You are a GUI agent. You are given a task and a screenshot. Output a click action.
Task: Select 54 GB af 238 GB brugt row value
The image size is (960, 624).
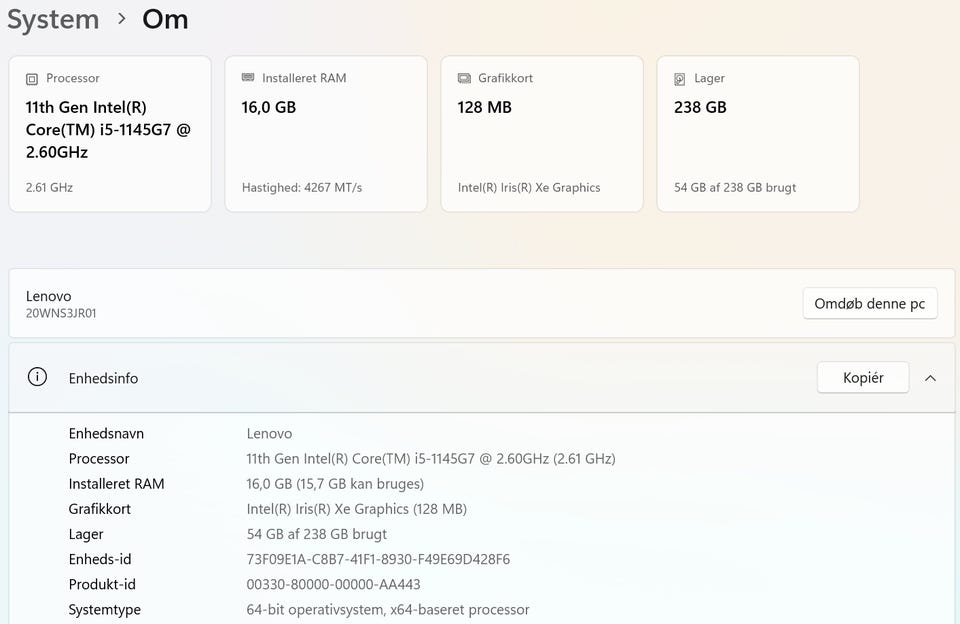click(317, 534)
